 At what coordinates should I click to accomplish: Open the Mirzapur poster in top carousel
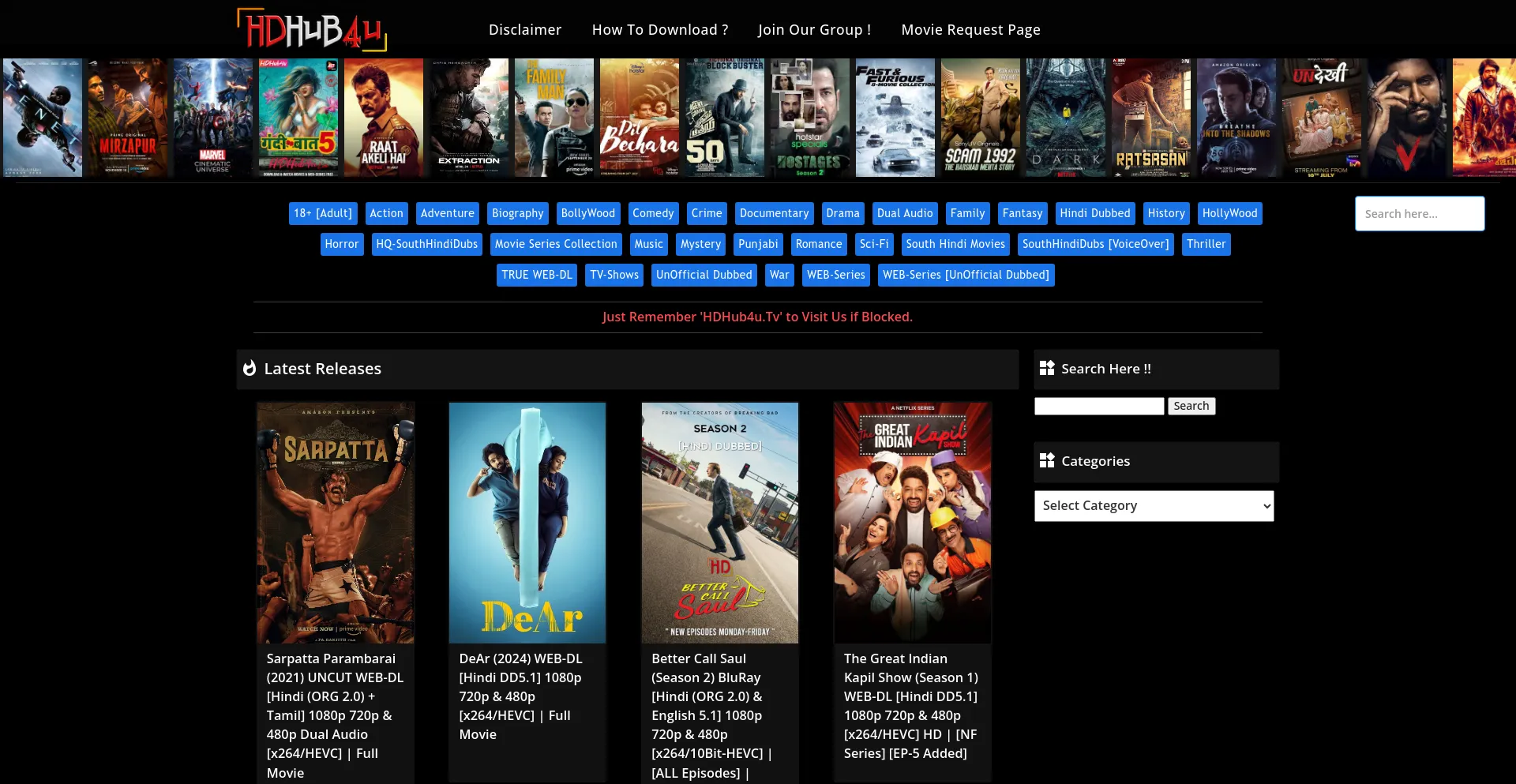[128, 118]
